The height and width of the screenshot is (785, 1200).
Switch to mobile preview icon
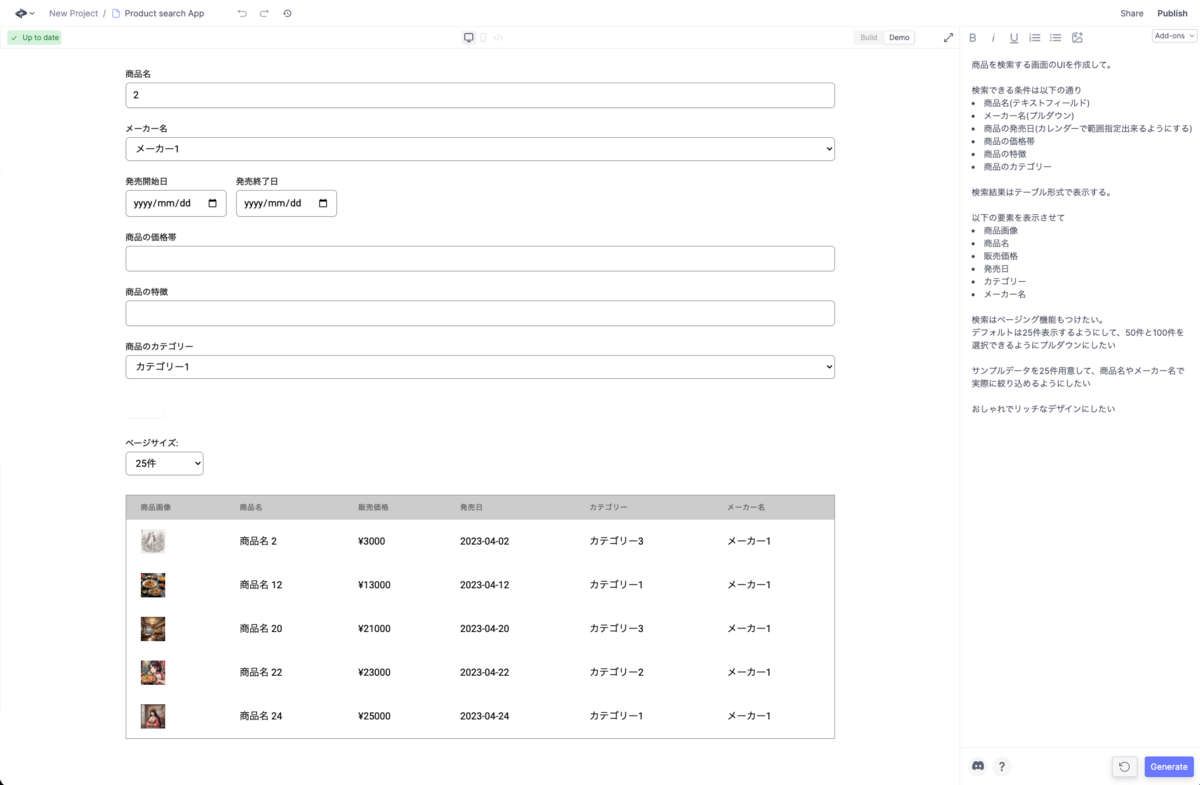point(484,37)
